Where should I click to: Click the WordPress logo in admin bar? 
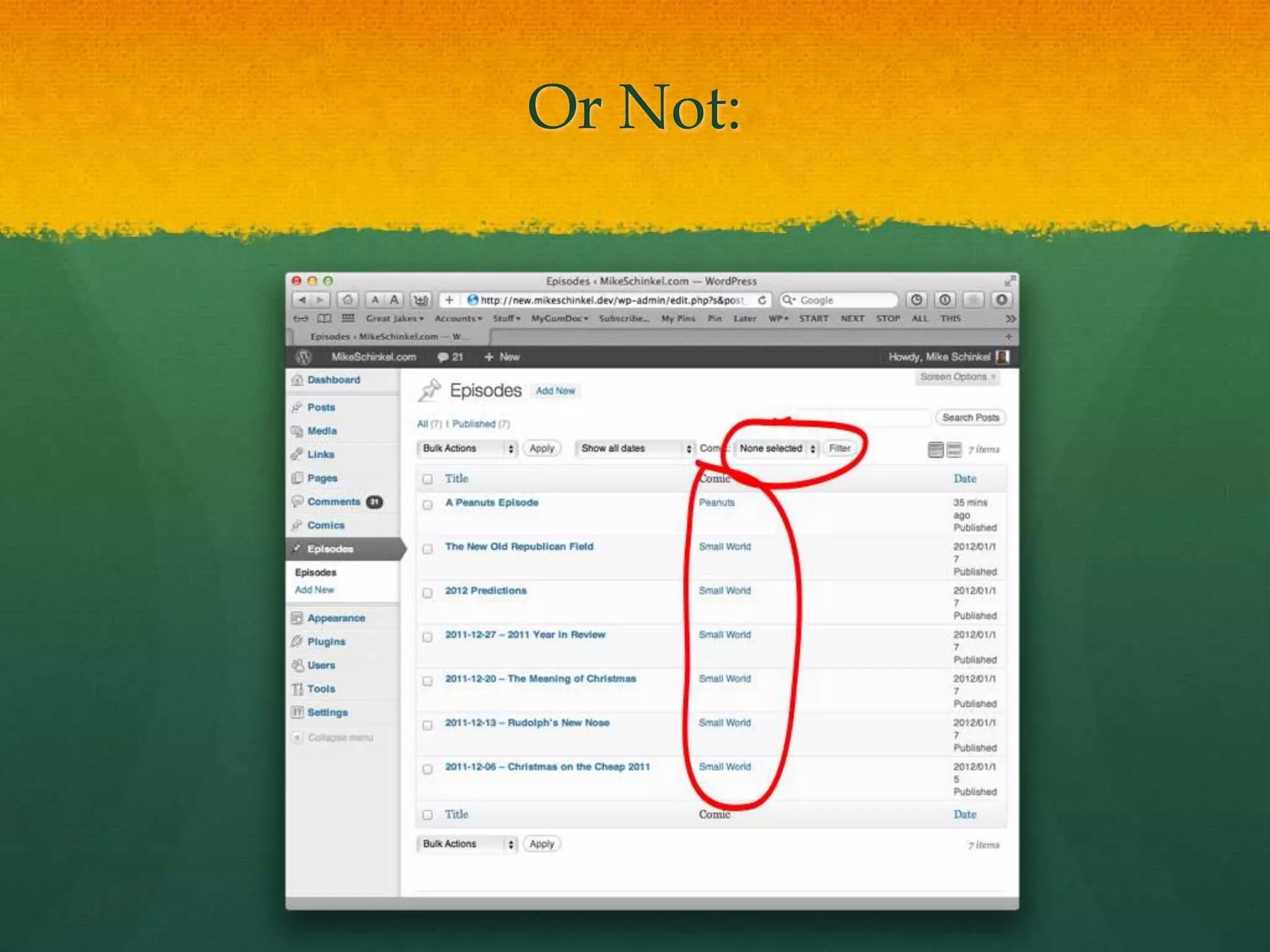pyautogui.click(x=303, y=357)
